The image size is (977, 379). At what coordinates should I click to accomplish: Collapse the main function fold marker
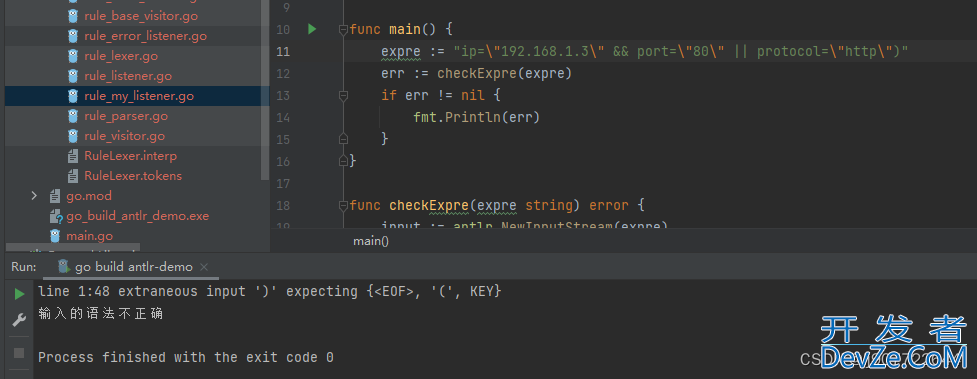pos(343,29)
